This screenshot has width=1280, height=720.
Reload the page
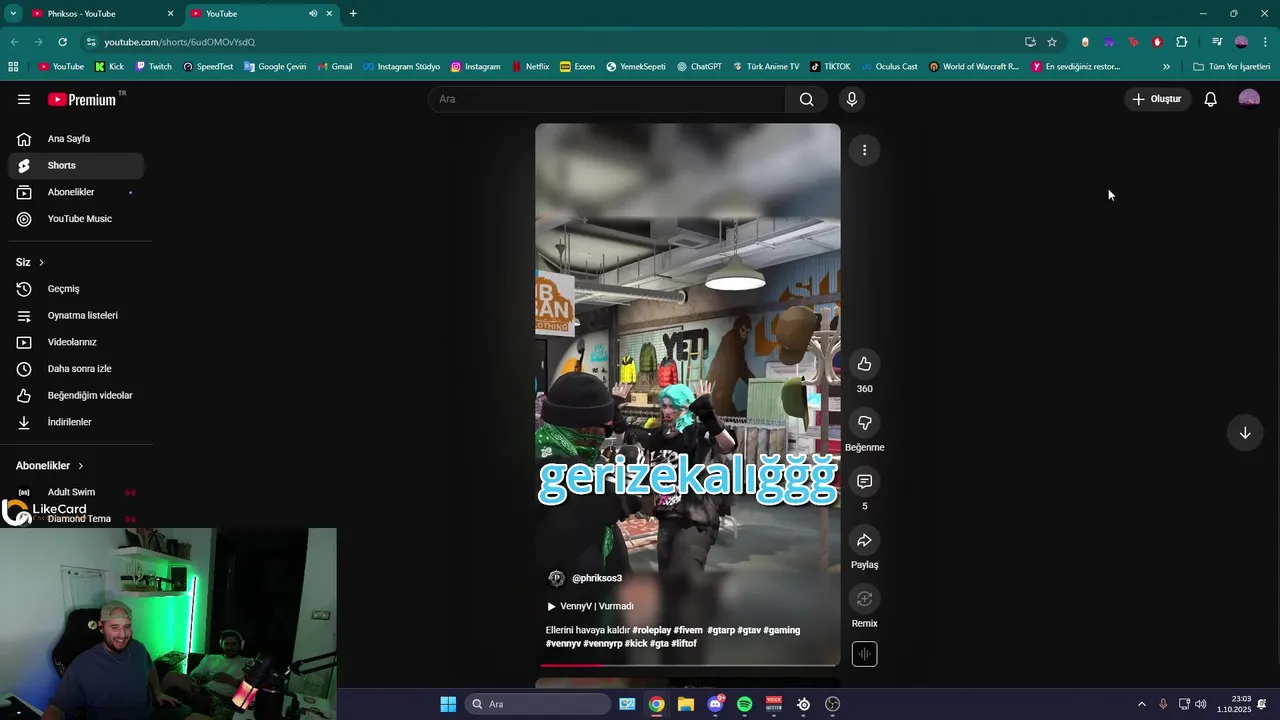[62, 42]
